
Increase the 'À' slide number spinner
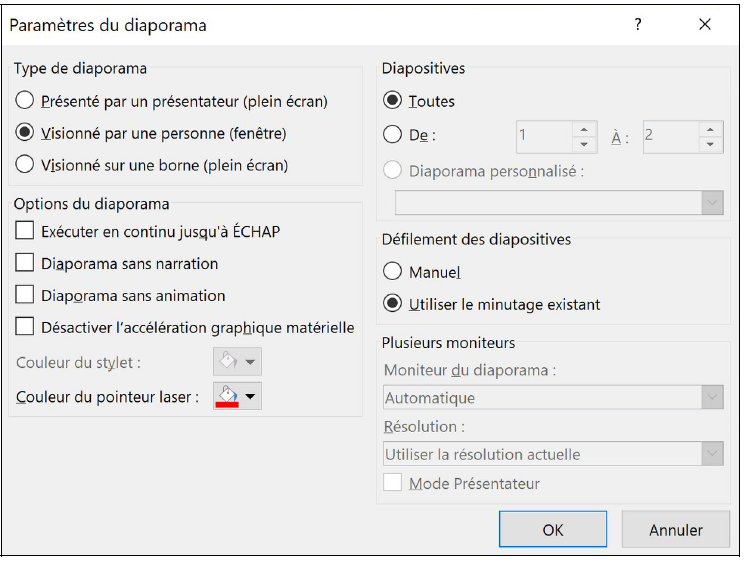pyautogui.click(x=710, y=130)
